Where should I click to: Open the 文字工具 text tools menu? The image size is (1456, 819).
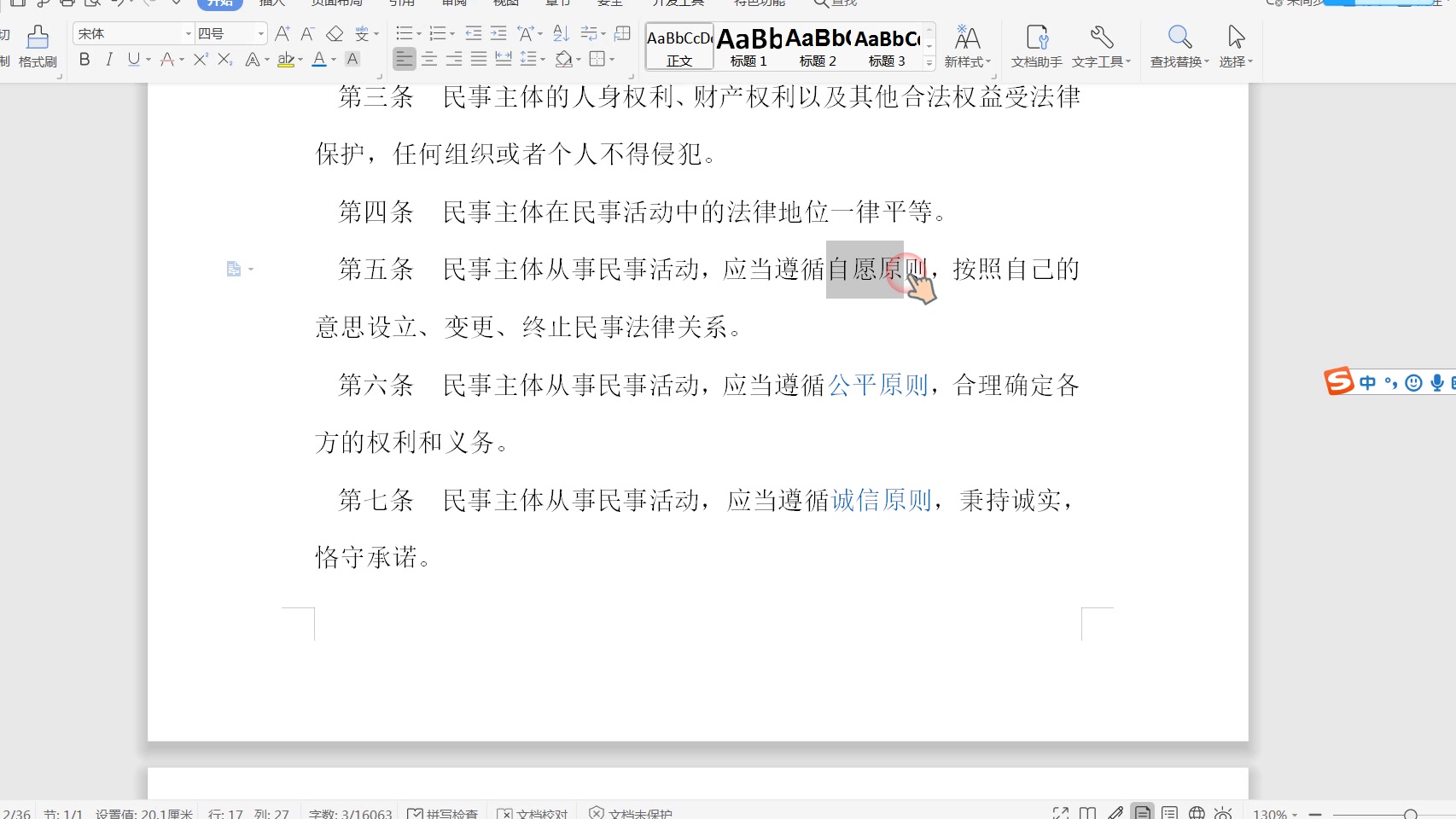click(x=1101, y=46)
